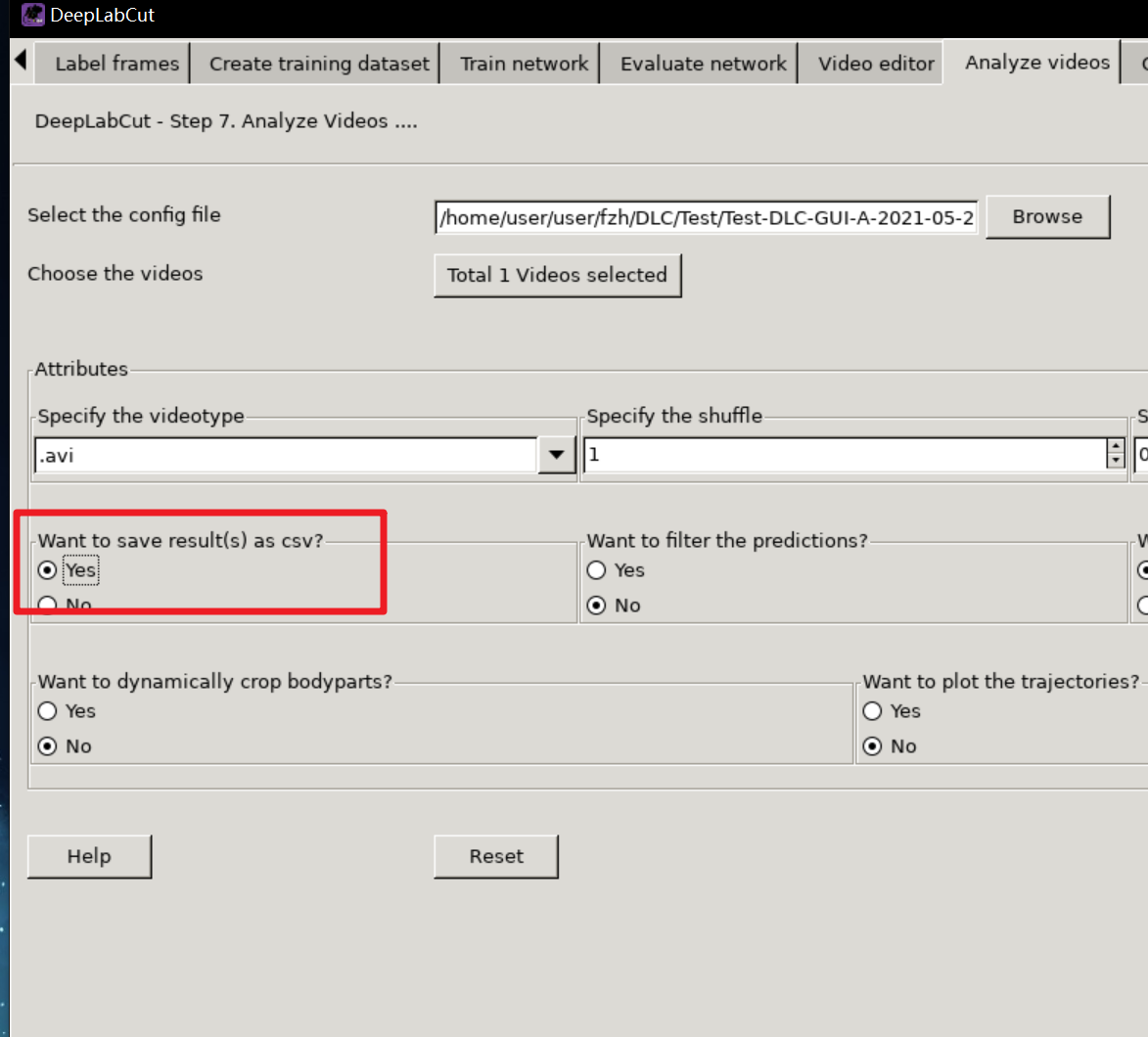Open the Help button

click(89, 856)
